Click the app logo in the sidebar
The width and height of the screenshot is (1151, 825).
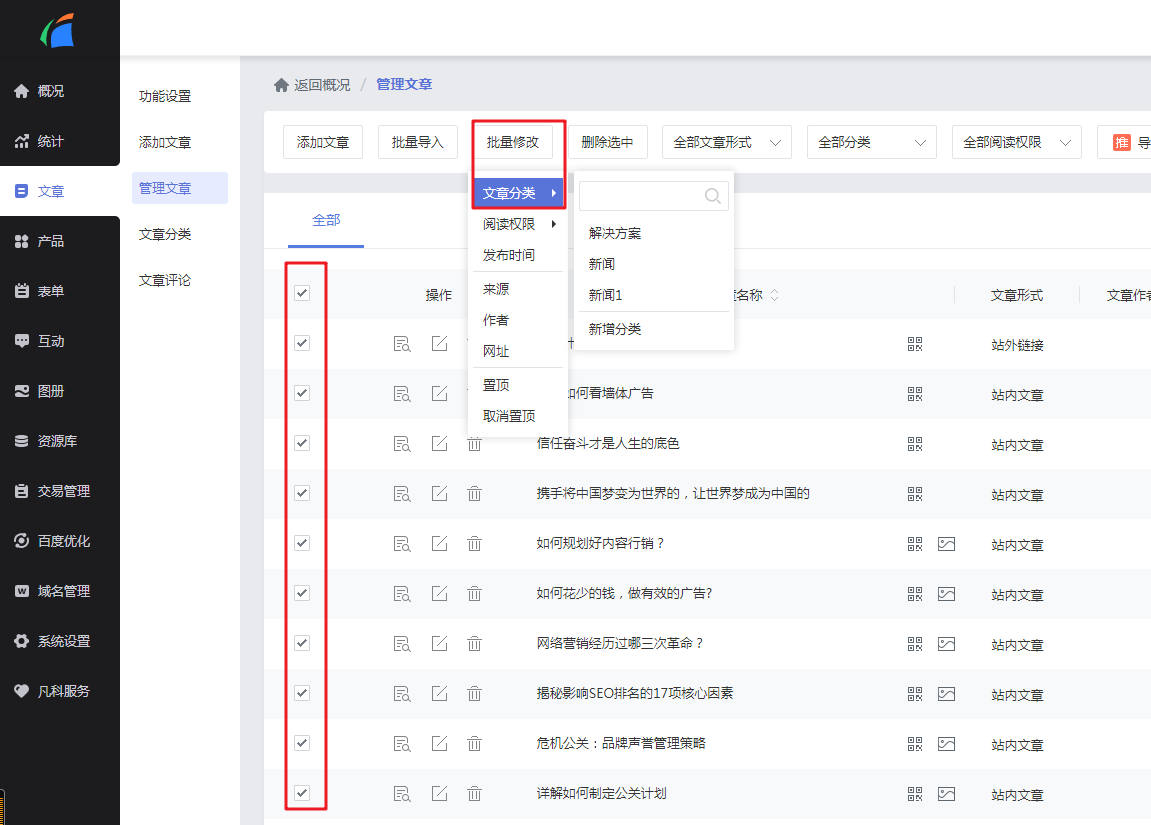pyautogui.click(x=58, y=31)
